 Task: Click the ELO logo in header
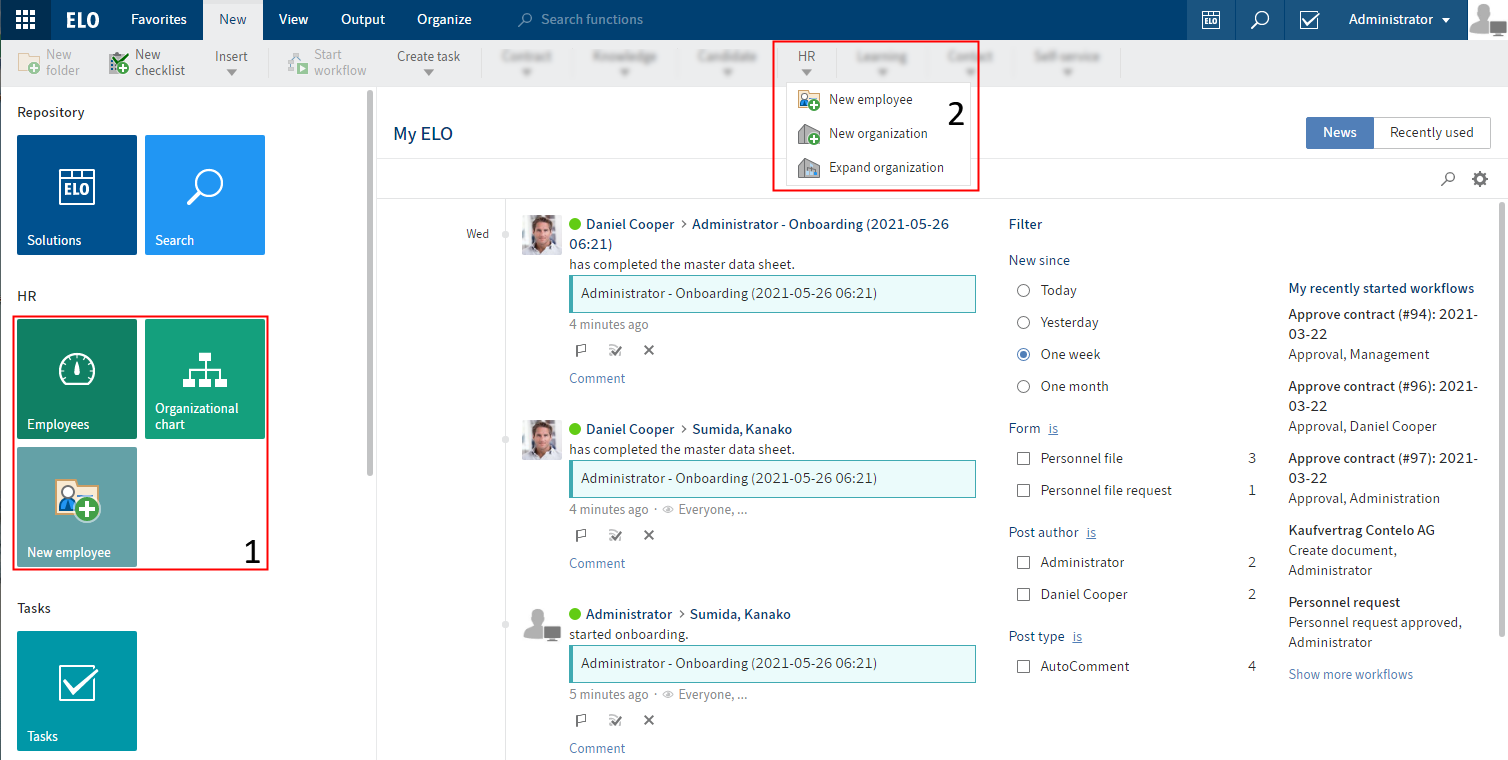click(x=82, y=20)
